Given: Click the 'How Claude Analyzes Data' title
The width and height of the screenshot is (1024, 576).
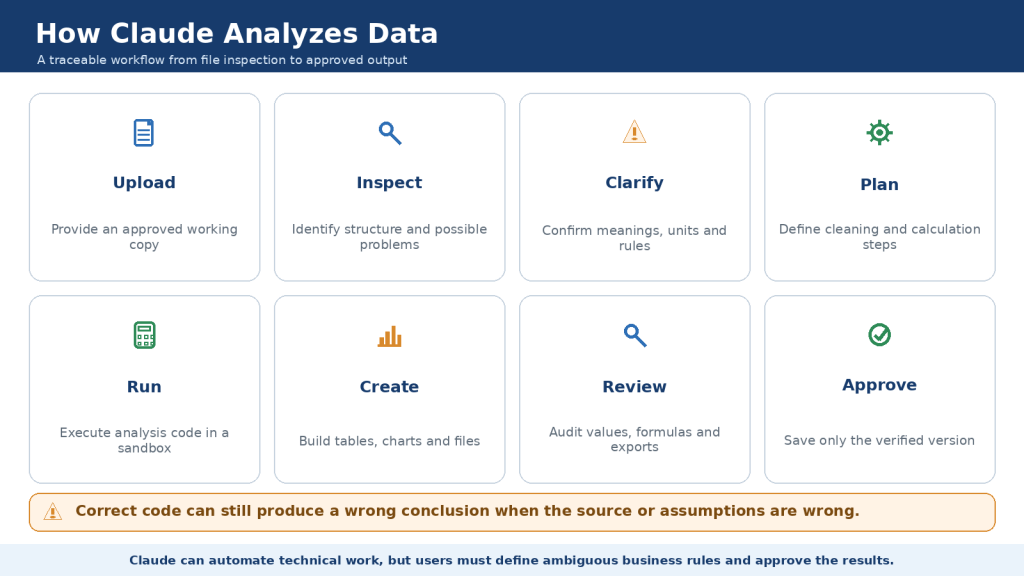Looking at the screenshot, I should (x=236, y=33).
